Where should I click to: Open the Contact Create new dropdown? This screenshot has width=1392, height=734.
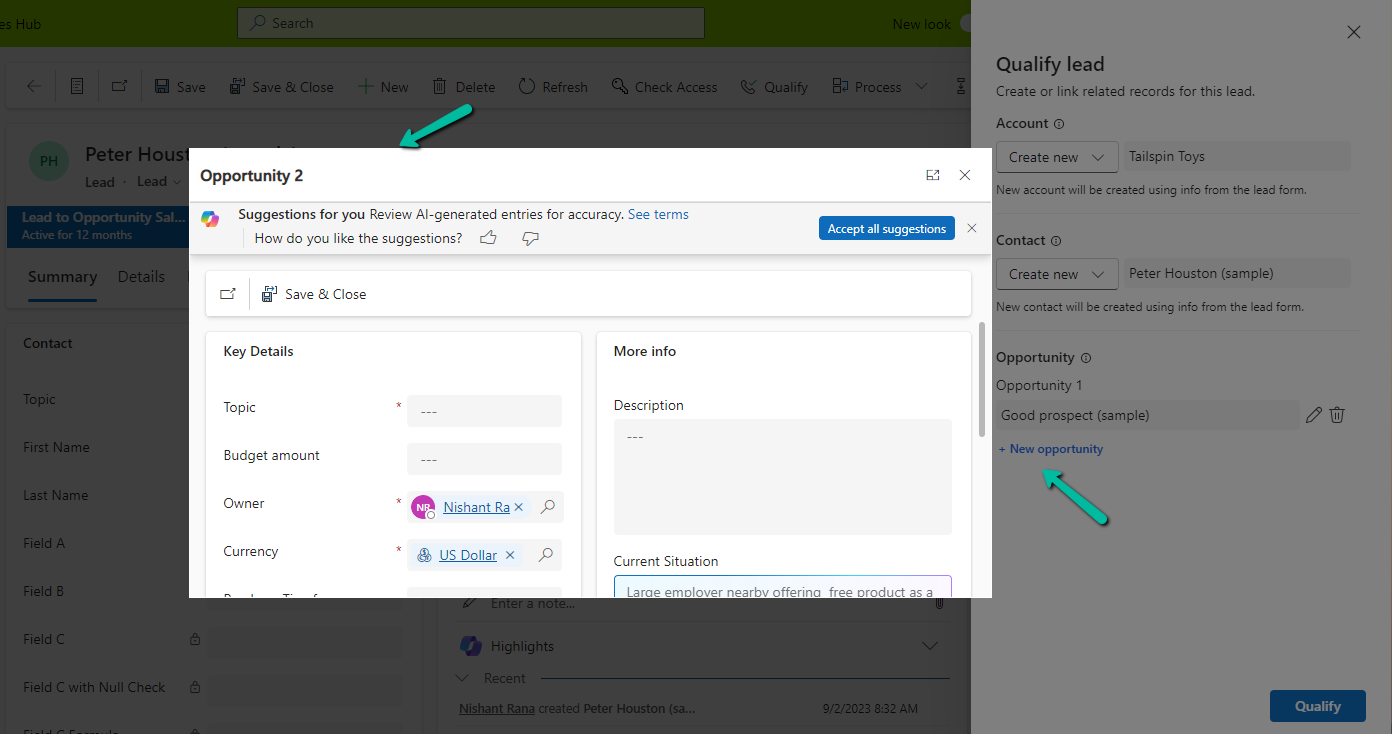pos(1057,273)
